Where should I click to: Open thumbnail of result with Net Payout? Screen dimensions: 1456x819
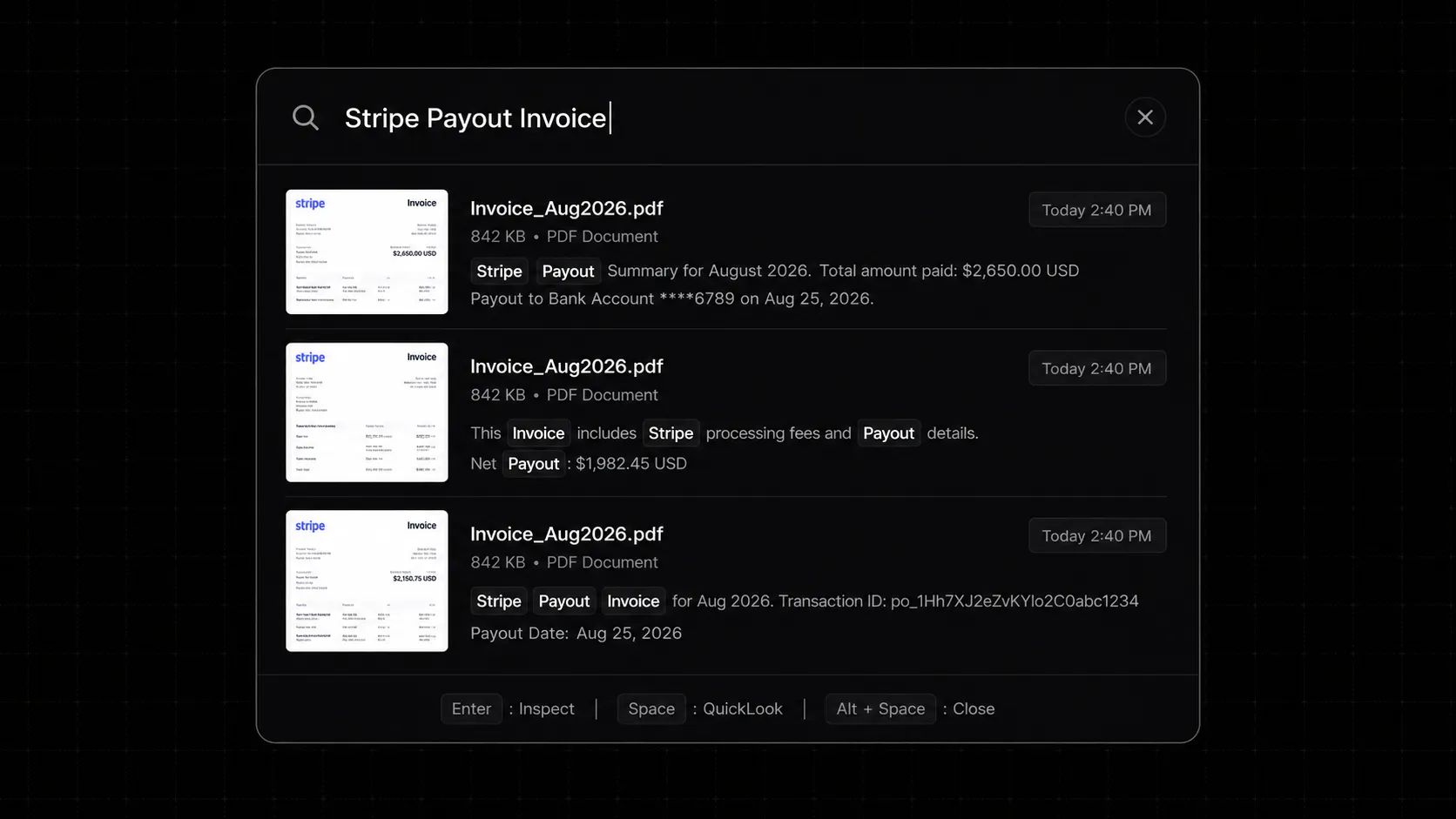click(367, 412)
